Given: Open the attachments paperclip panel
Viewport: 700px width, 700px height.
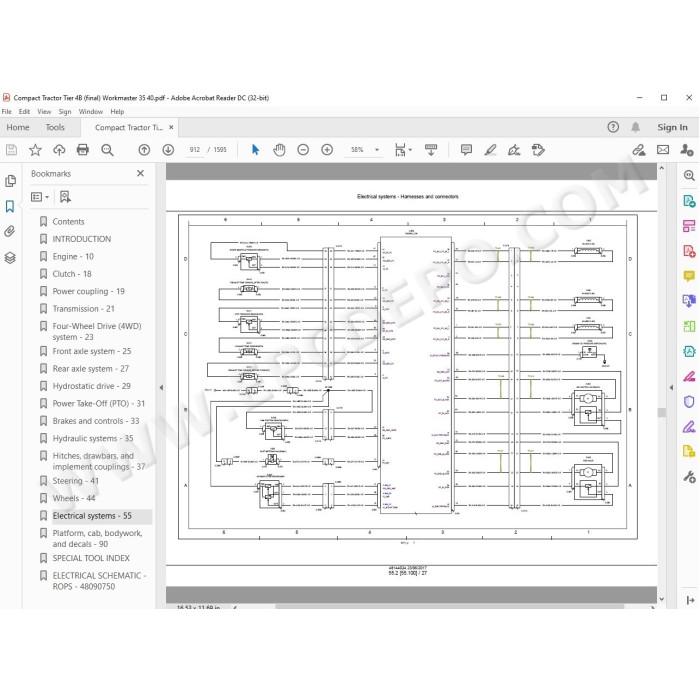Looking at the screenshot, I should [x=10, y=231].
